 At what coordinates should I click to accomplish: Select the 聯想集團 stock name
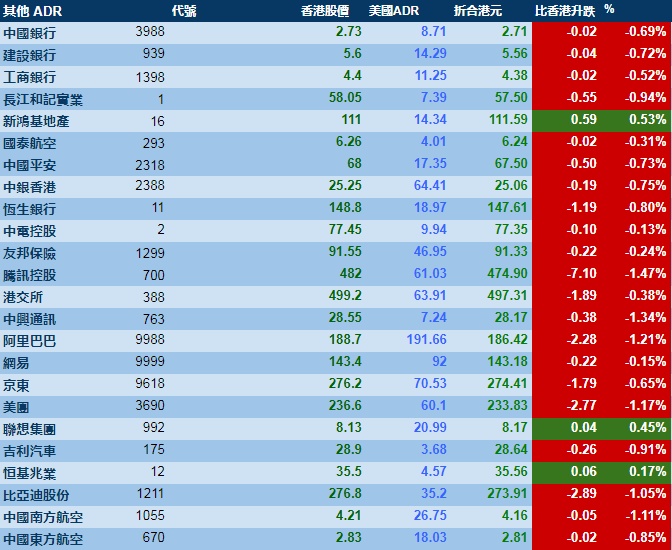pos(30,429)
